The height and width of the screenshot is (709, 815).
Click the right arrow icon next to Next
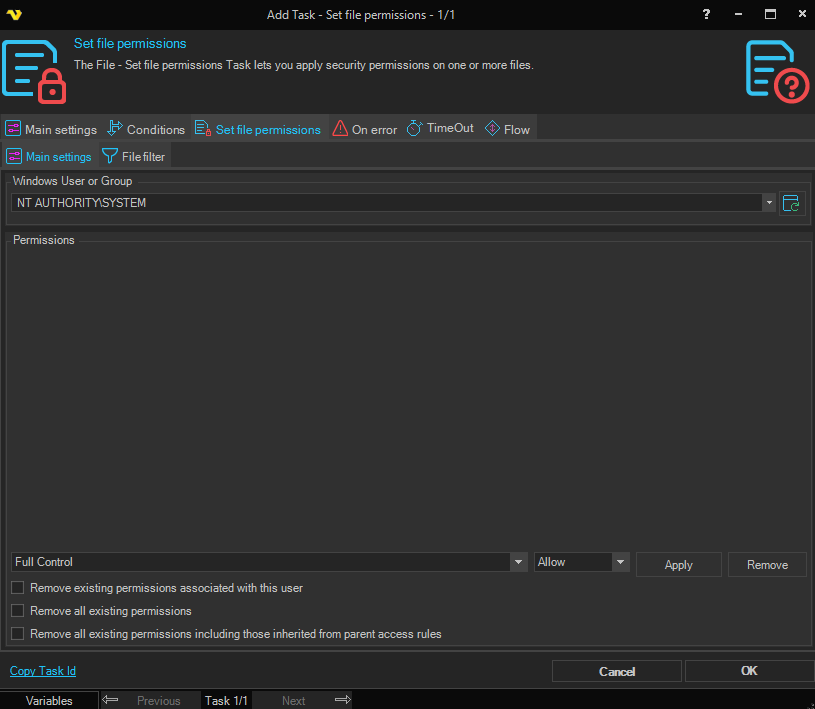[342, 700]
